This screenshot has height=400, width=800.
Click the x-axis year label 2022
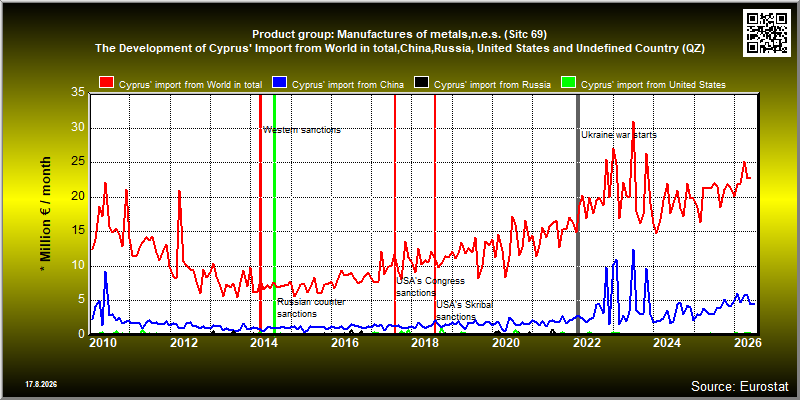[586, 343]
